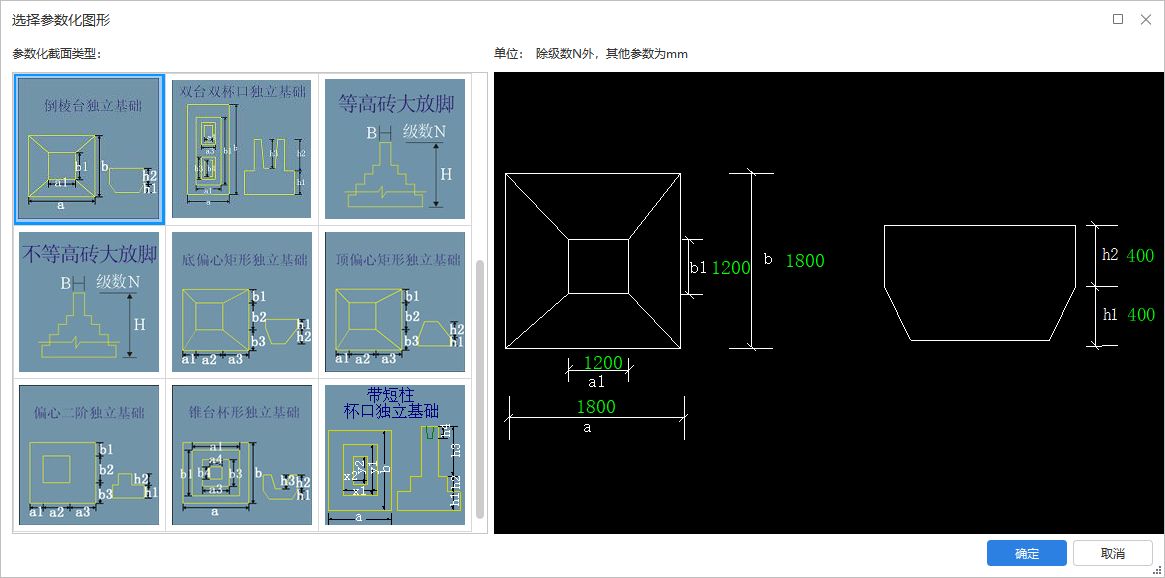Pick the 偏心二阶独立基础 thumbnail
Viewport: 1165px width, 578px height.
coord(89,455)
